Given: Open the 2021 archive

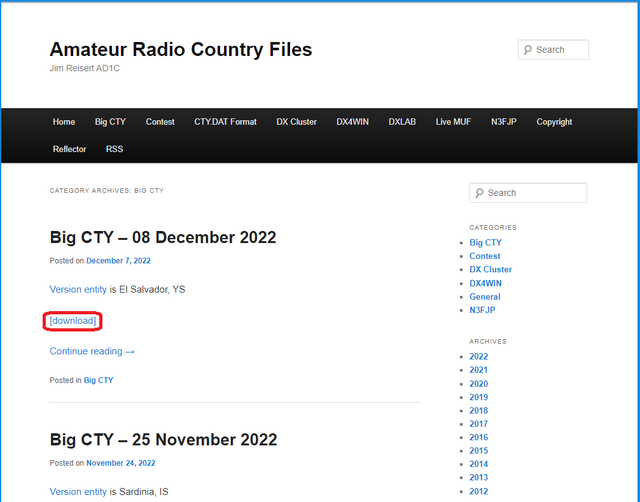Looking at the screenshot, I should pyautogui.click(x=478, y=370).
